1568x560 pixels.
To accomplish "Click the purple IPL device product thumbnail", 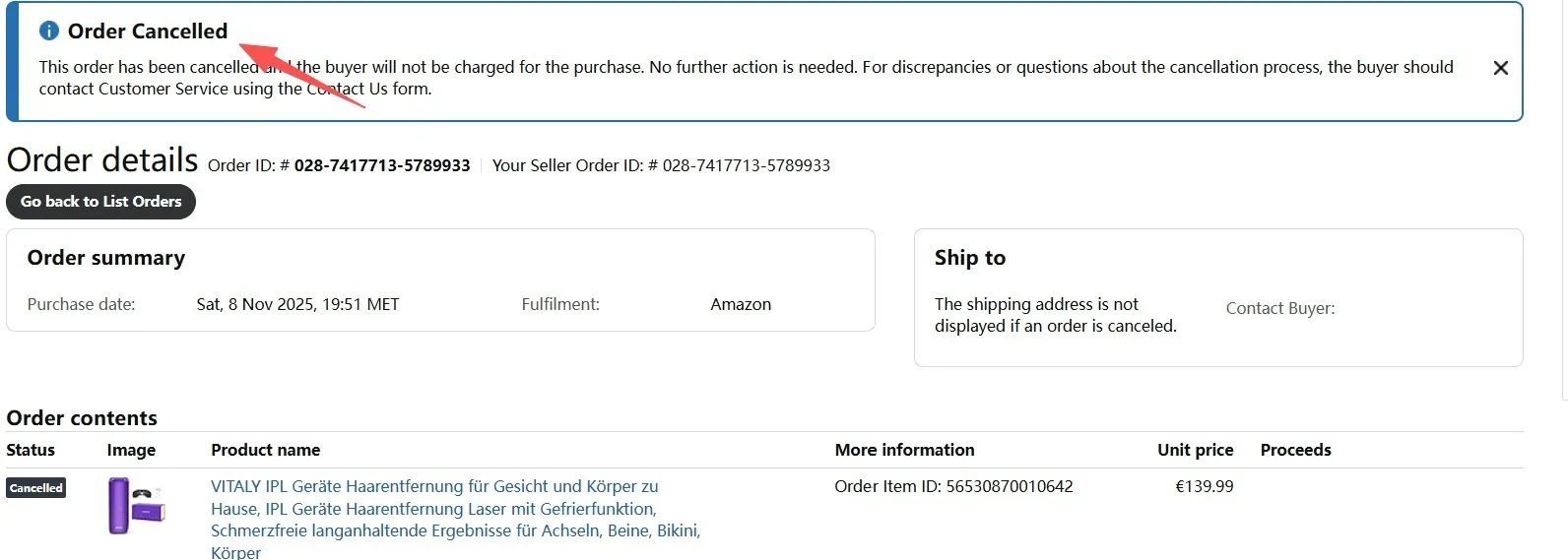I will pos(135,506).
